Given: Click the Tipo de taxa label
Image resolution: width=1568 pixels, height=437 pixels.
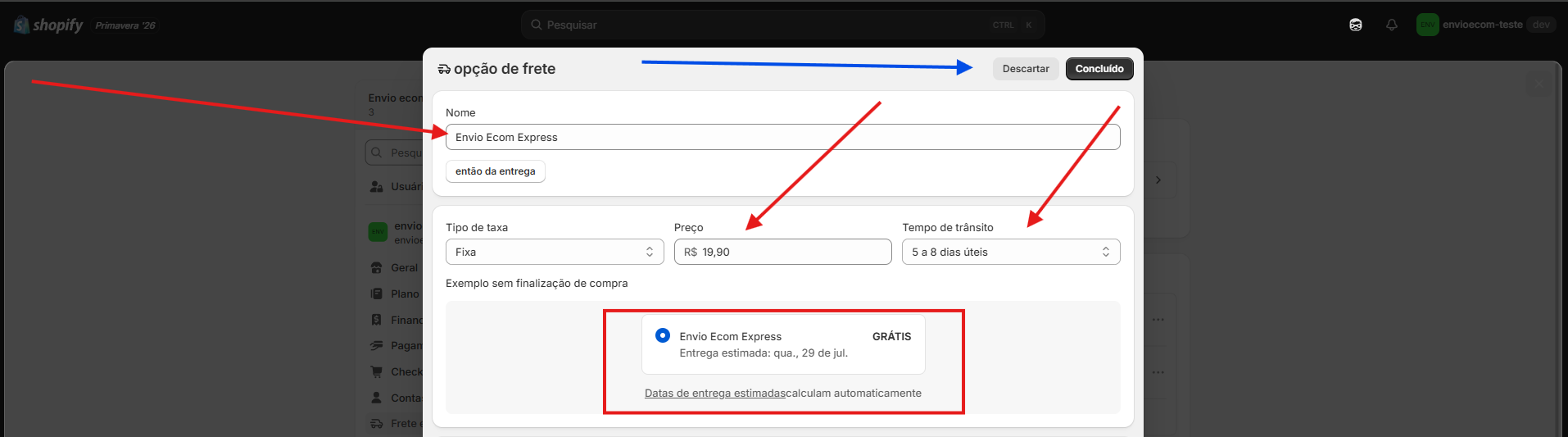Looking at the screenshot, I should [477, 227].
